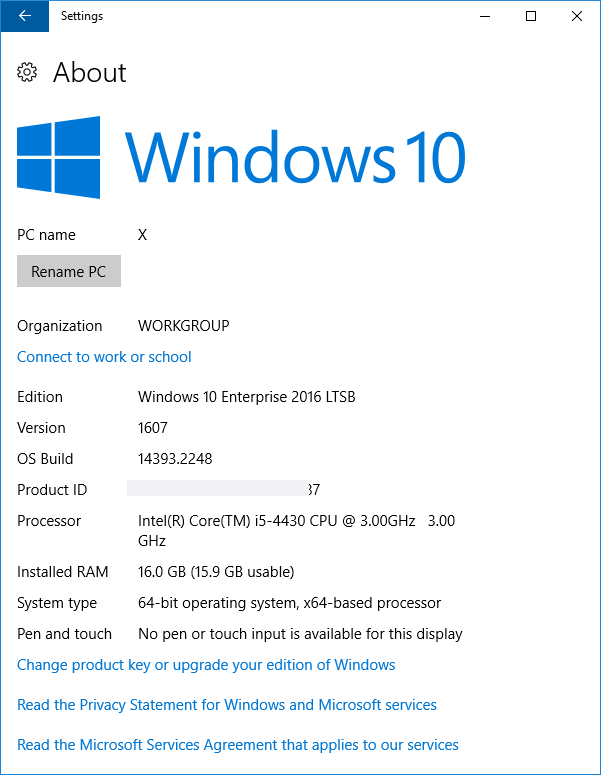The width and height of the screenshot is (601, 775).
Task: Click the WORKGROUP organization value
Action: pos(183,326)
